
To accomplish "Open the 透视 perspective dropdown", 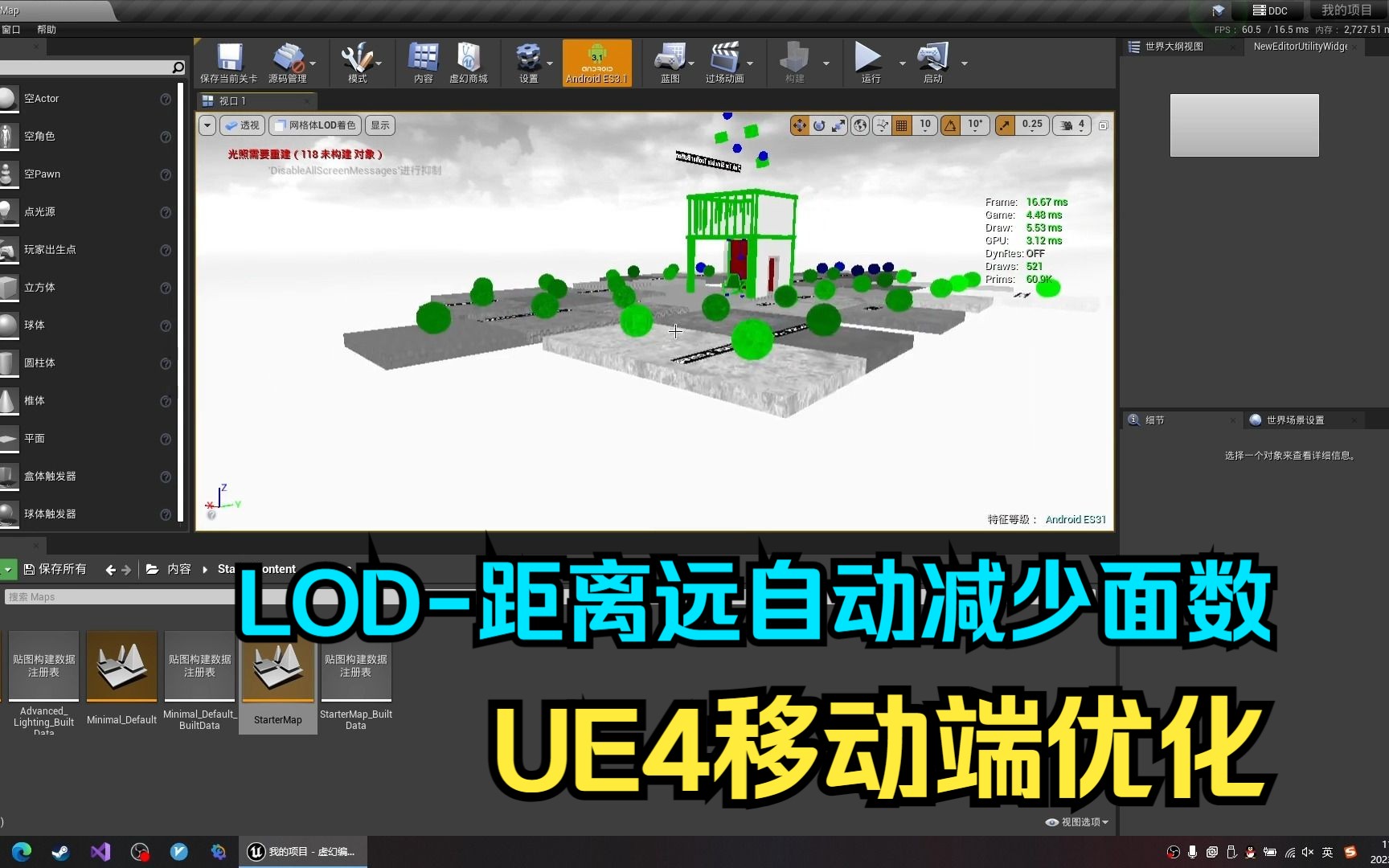I will pyautogui.click(x=241, y=125).
